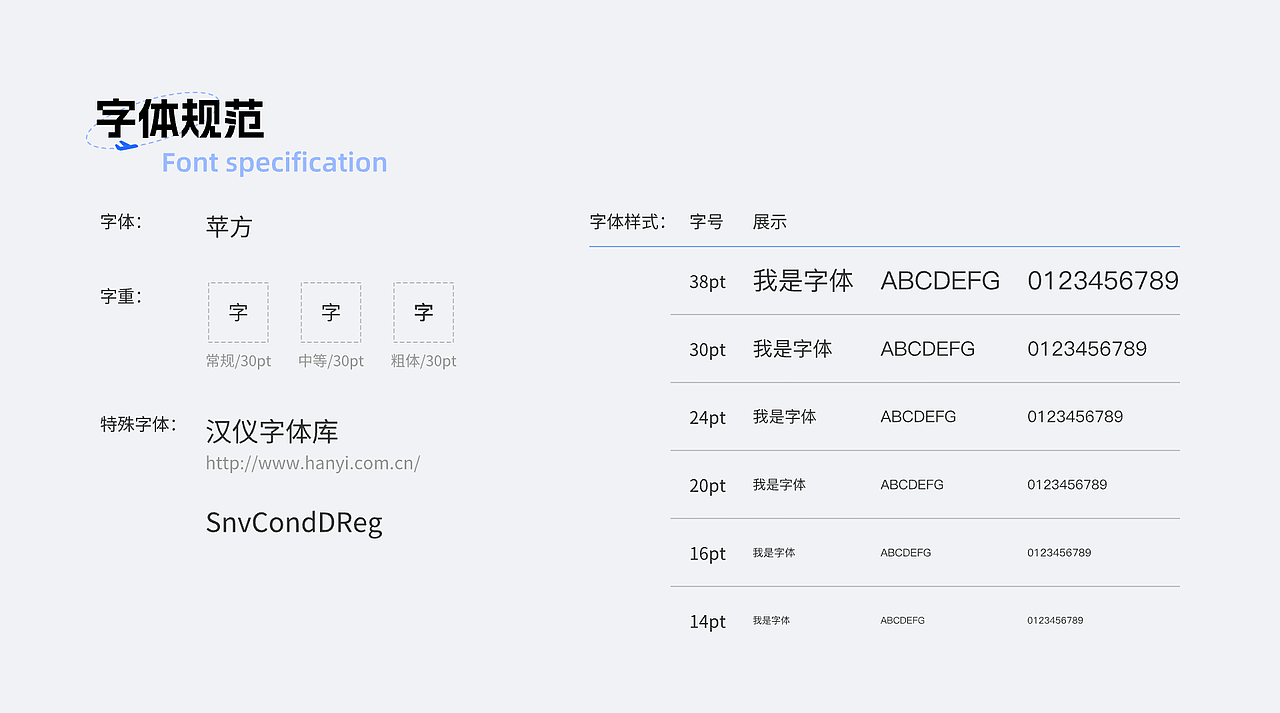Click the 38pt size label
The image size is (1280, 713).
point(707,282)
